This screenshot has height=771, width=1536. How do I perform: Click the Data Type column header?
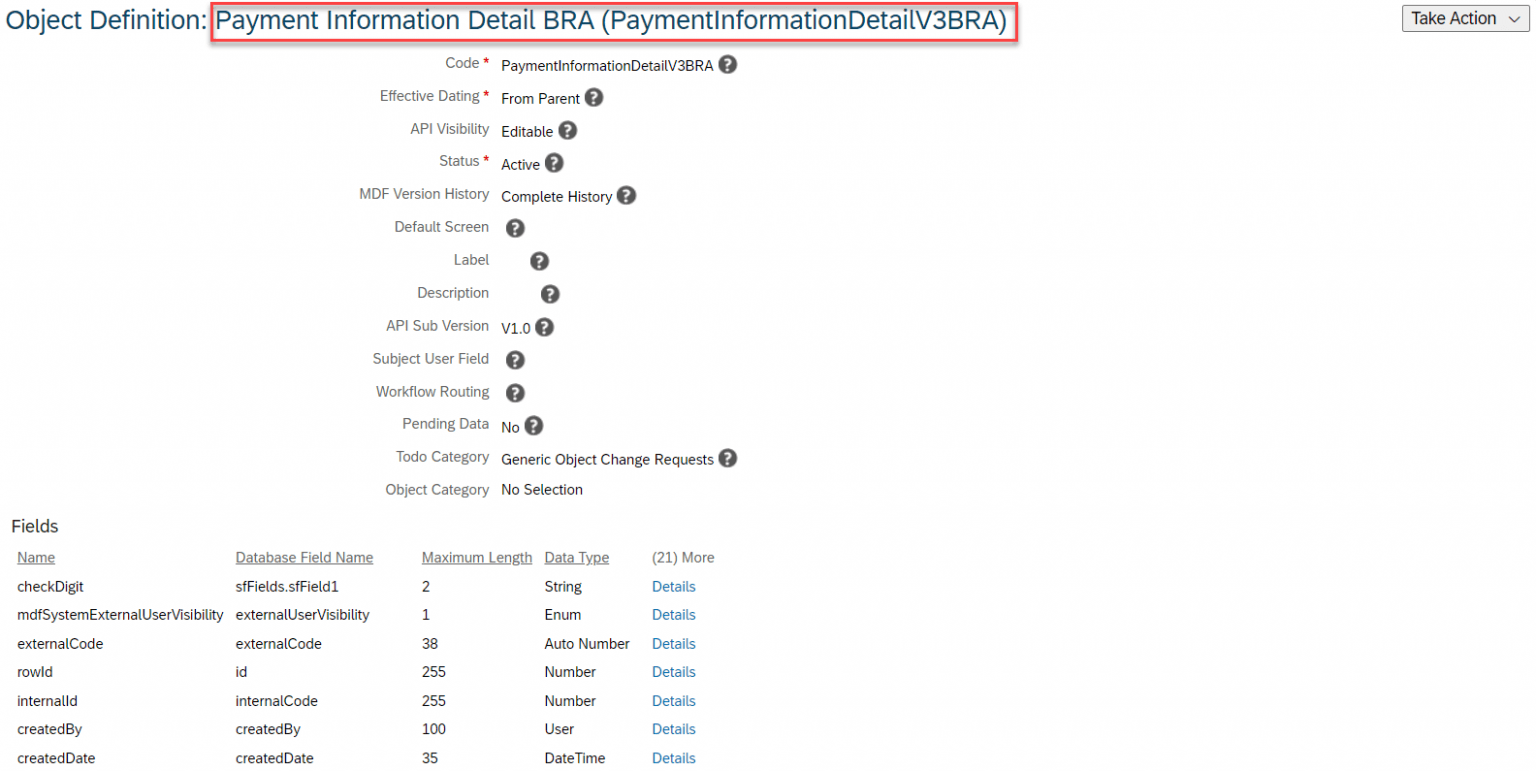[576, 558]
